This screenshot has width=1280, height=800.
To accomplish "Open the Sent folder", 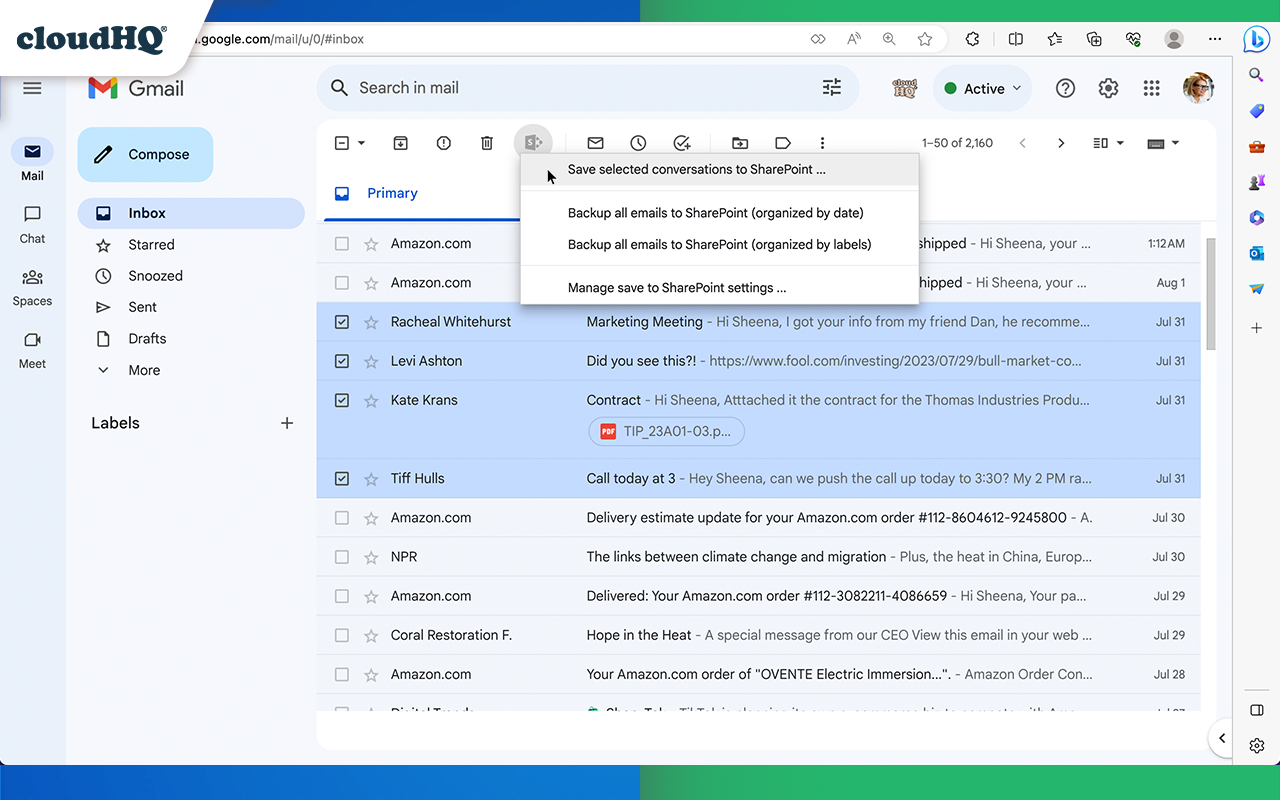I will (x=142, y=307).
